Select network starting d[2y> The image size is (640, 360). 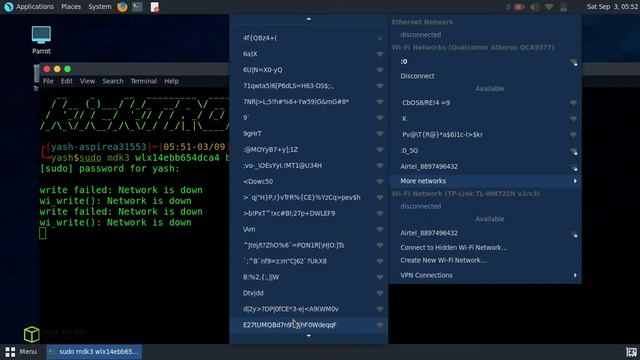[309, 309]
